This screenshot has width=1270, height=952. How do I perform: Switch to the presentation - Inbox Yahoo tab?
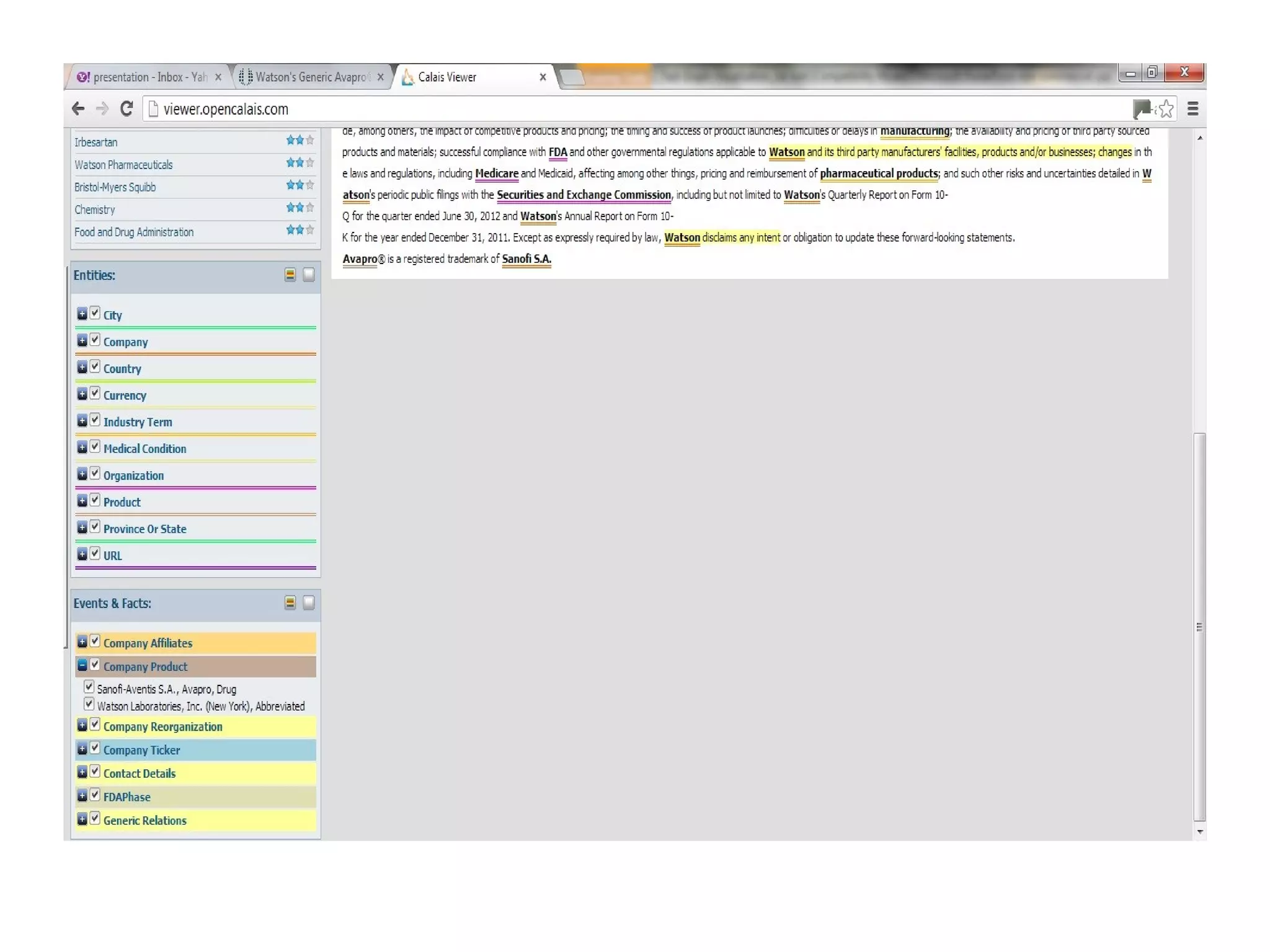[x=149, y=77]
